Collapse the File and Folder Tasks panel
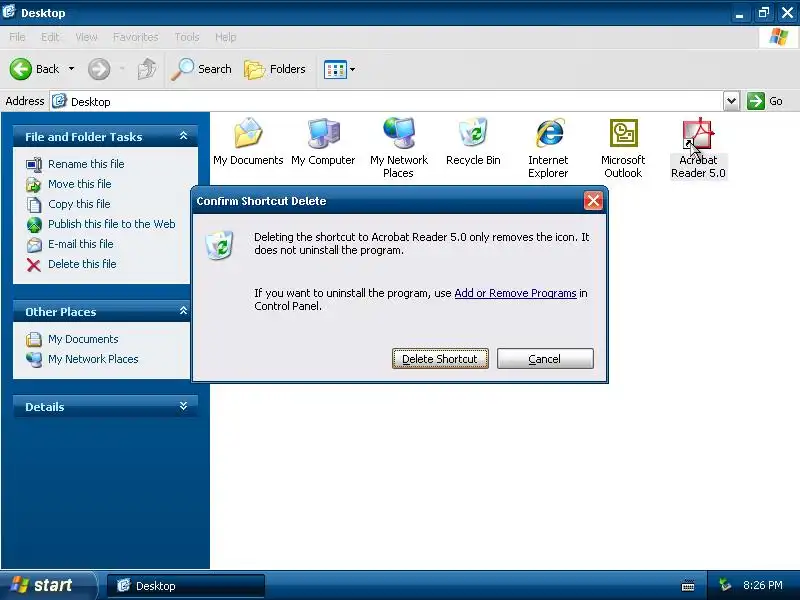The width and height of the screenshot is (800, 600). [x=184, y=136]
